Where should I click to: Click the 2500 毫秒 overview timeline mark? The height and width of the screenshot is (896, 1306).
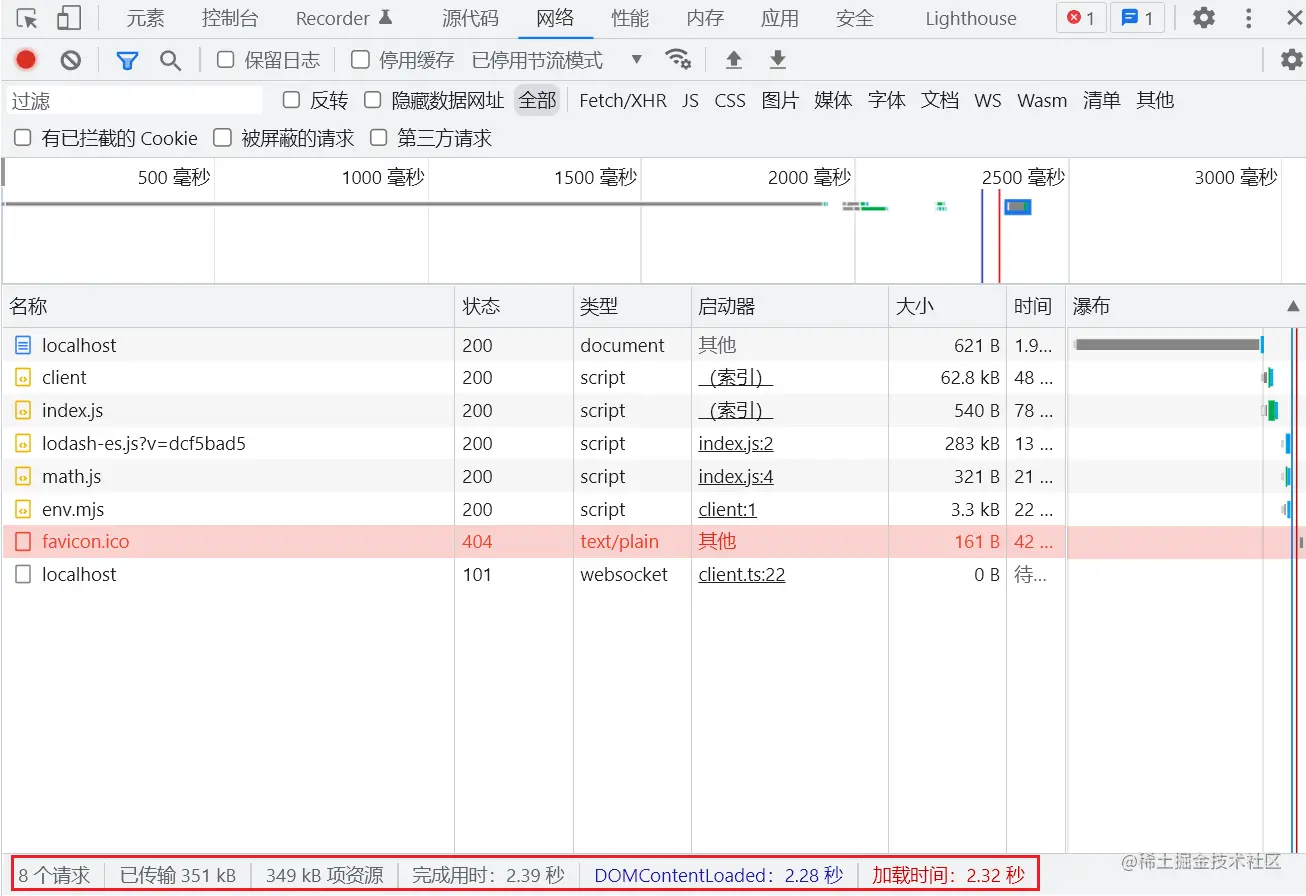(x=1023, y=178)
